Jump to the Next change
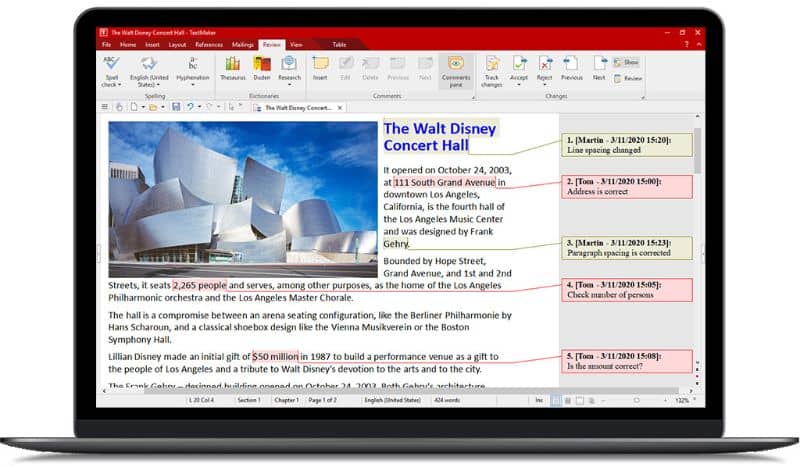Screen dimensions: 800x467 coord(599,69)
